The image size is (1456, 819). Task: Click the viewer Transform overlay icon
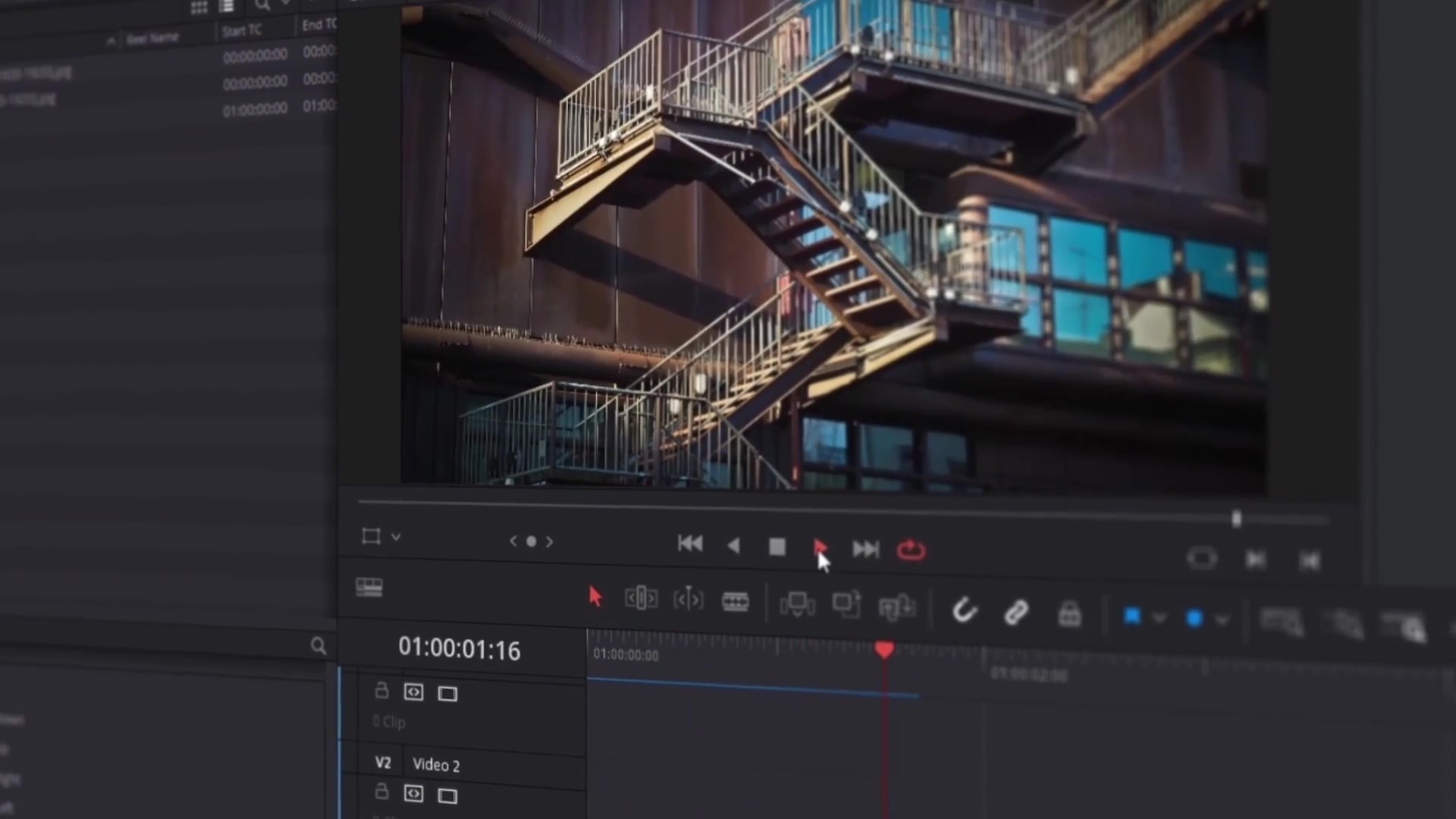click(371, 537)
